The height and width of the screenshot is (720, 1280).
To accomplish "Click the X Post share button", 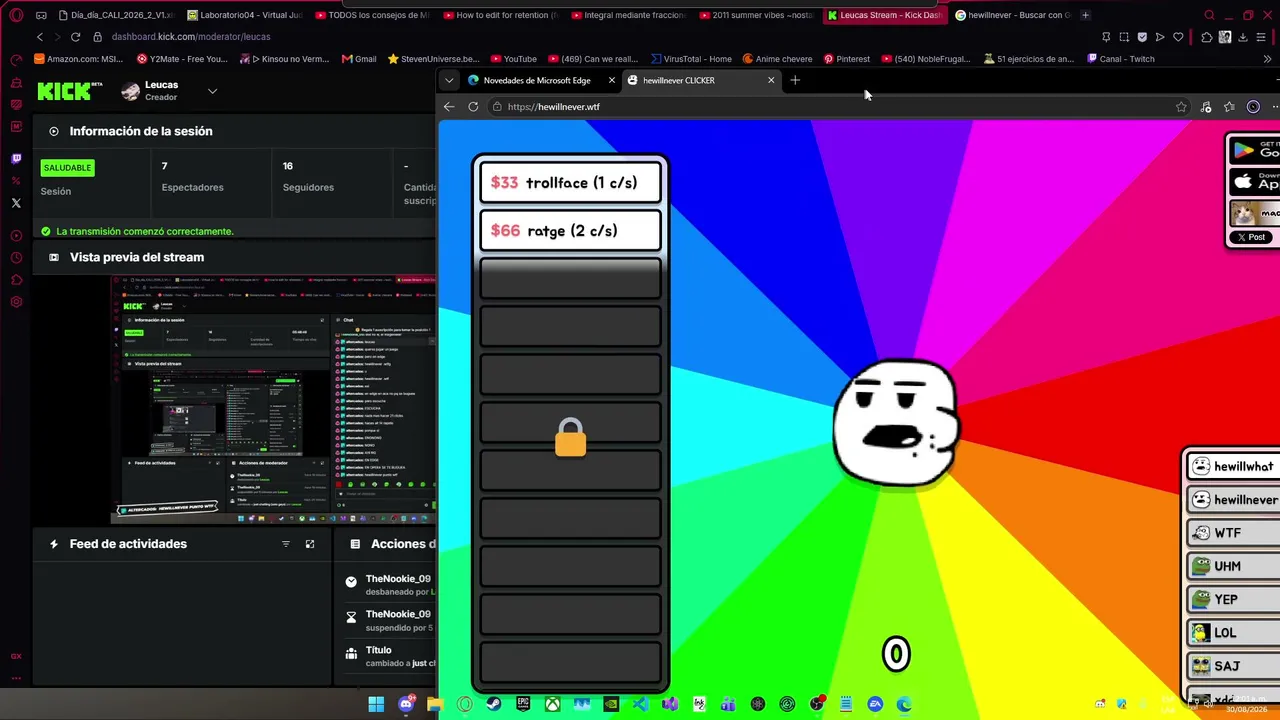I will [x=1251, y=237].
